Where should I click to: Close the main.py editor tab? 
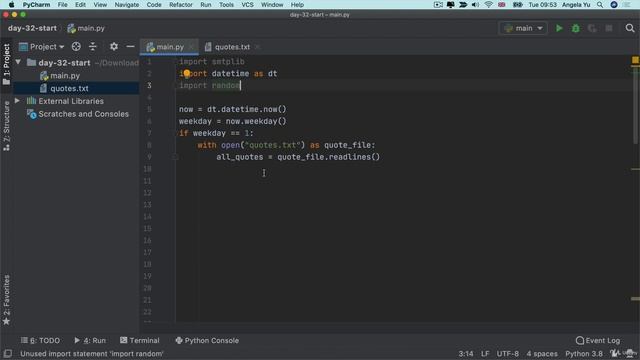(x=191, y=47)
